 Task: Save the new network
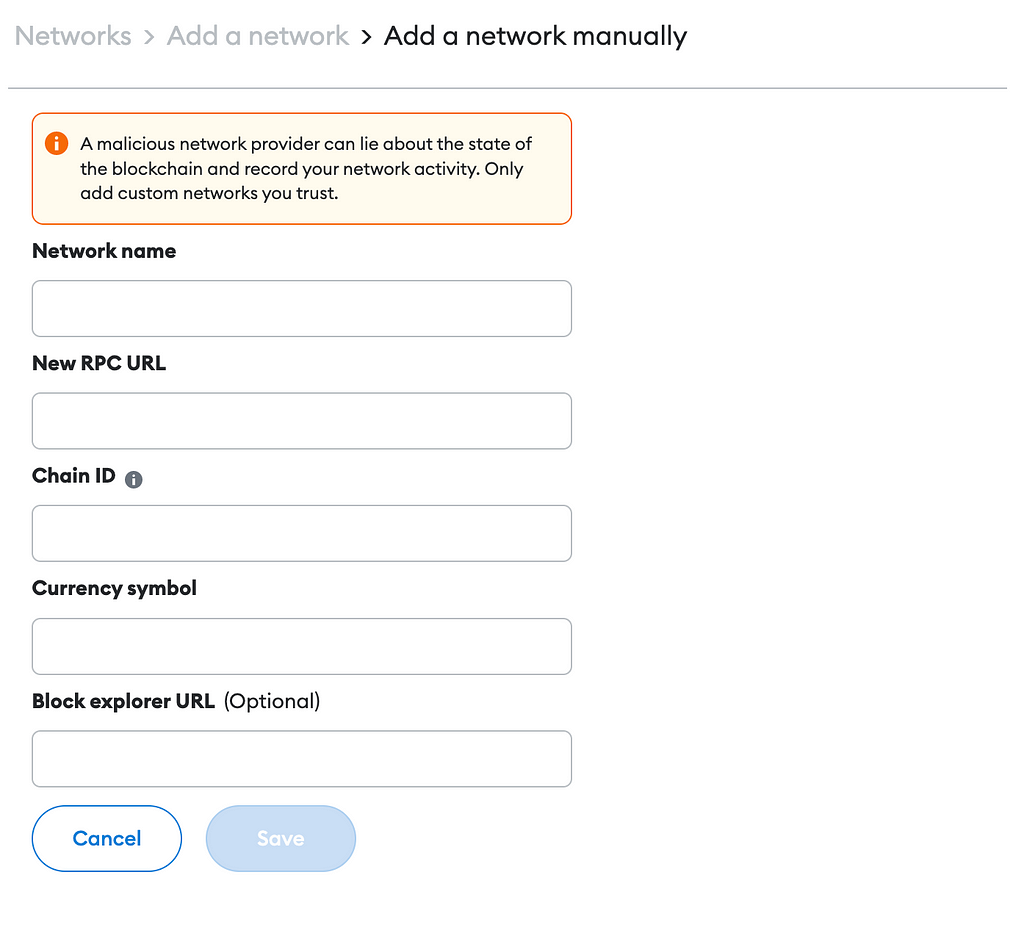tap(281, 838)
